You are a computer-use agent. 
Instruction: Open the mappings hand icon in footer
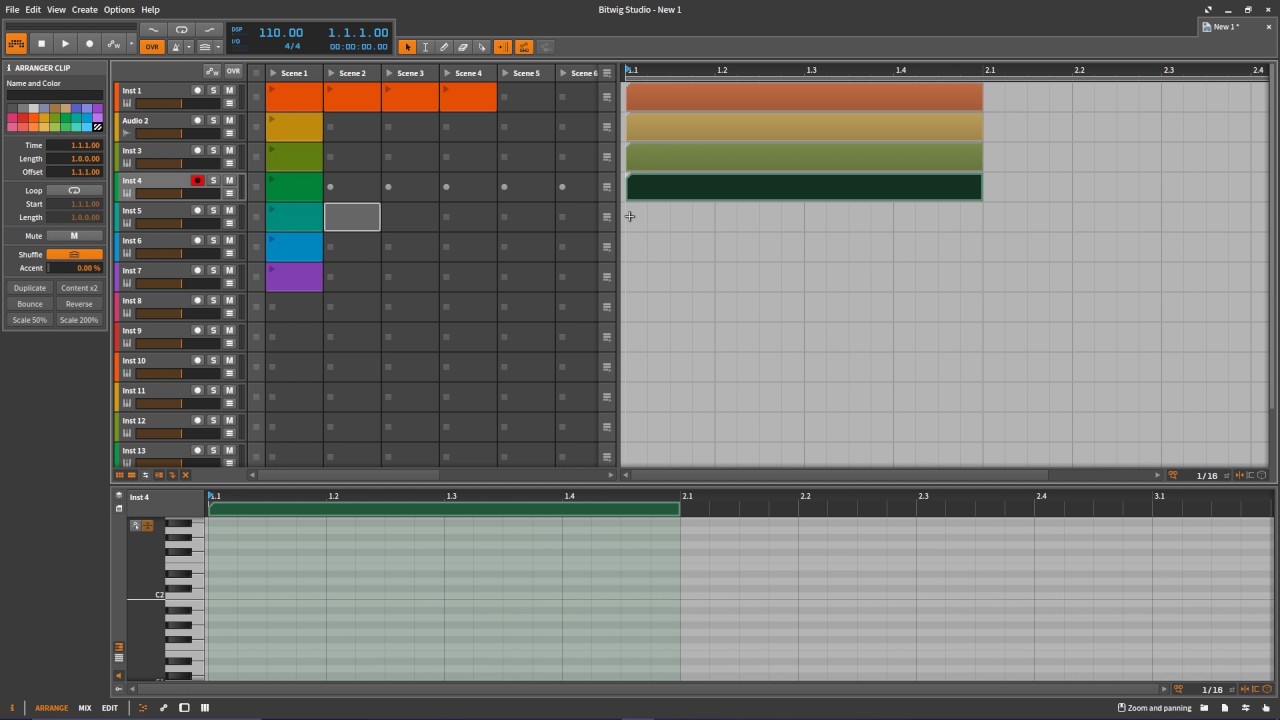[1266, 708]
